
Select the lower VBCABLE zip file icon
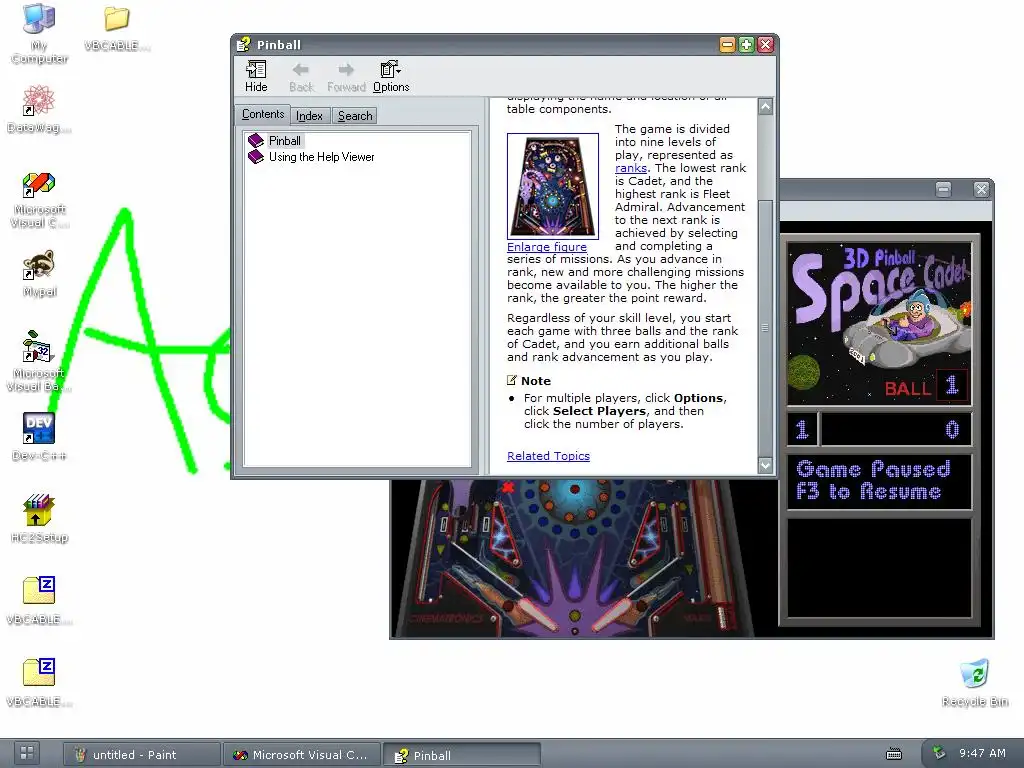click(39, 683)
